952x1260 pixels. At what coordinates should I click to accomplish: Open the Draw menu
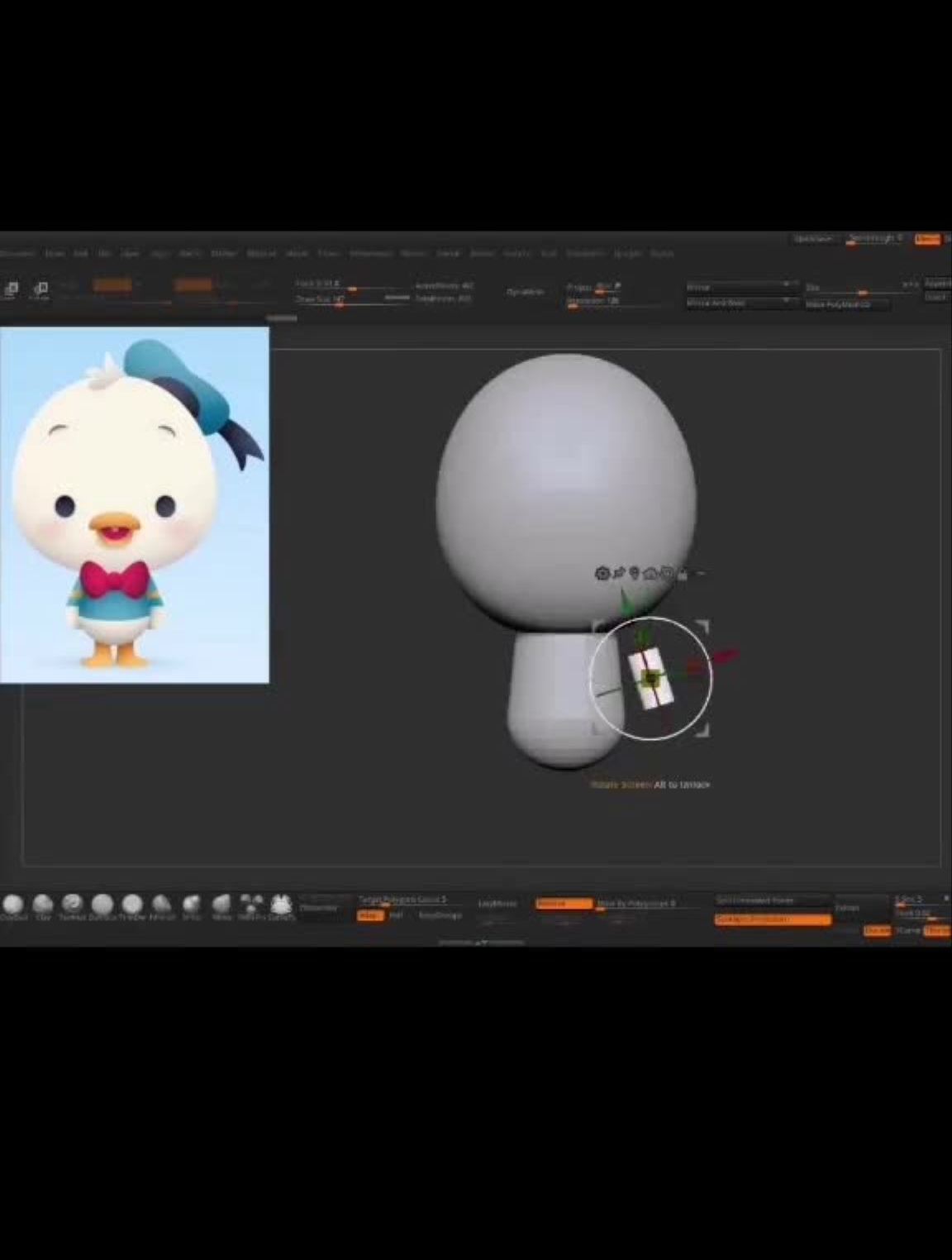(54, 254)
